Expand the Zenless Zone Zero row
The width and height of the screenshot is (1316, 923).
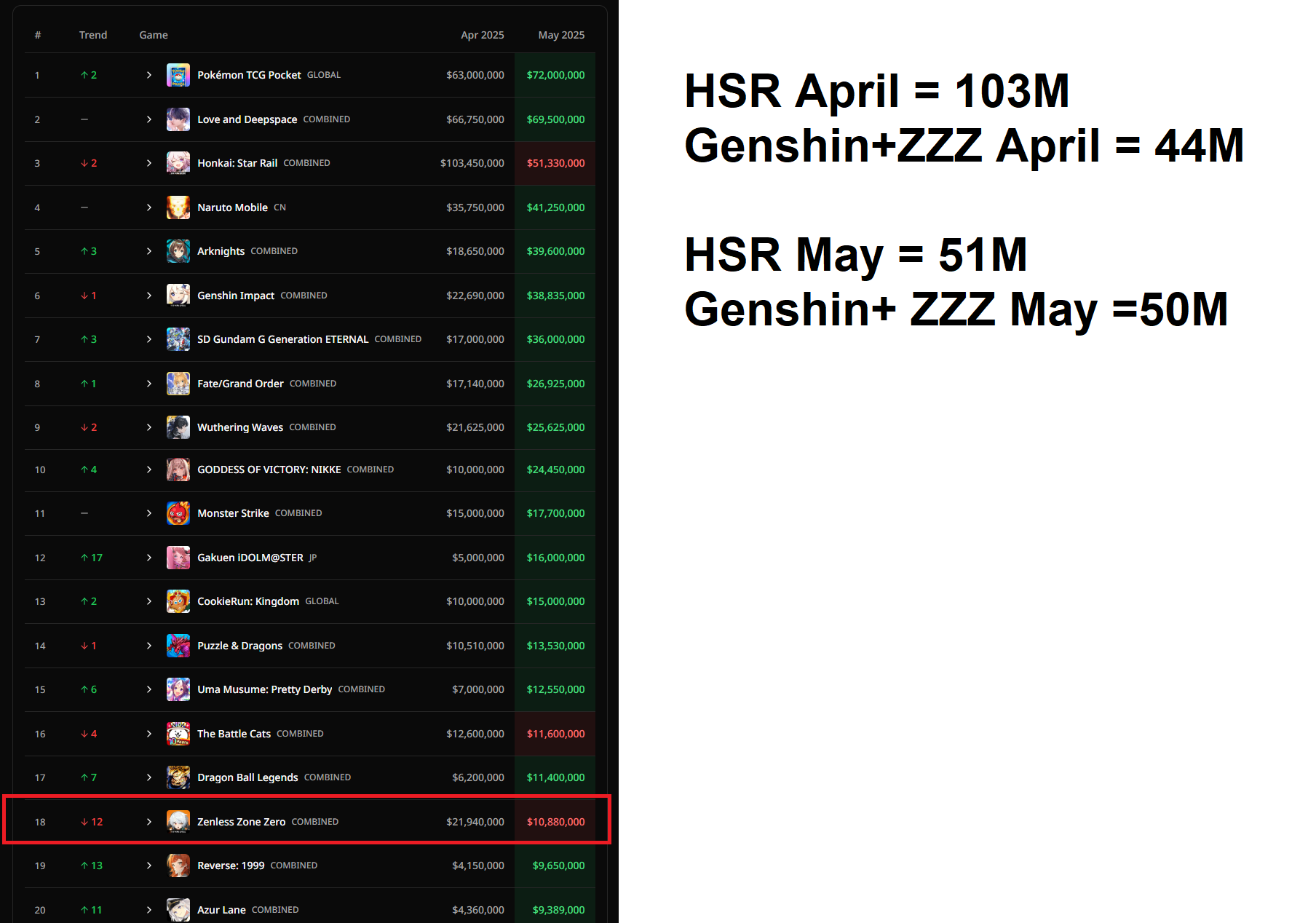coord(149,822)
